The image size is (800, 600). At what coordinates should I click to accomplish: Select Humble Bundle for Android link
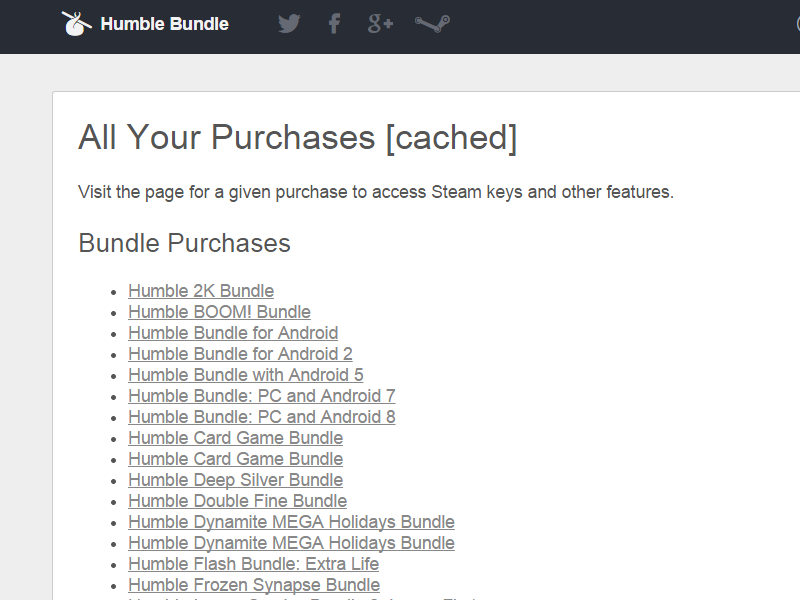coord(233,333)
